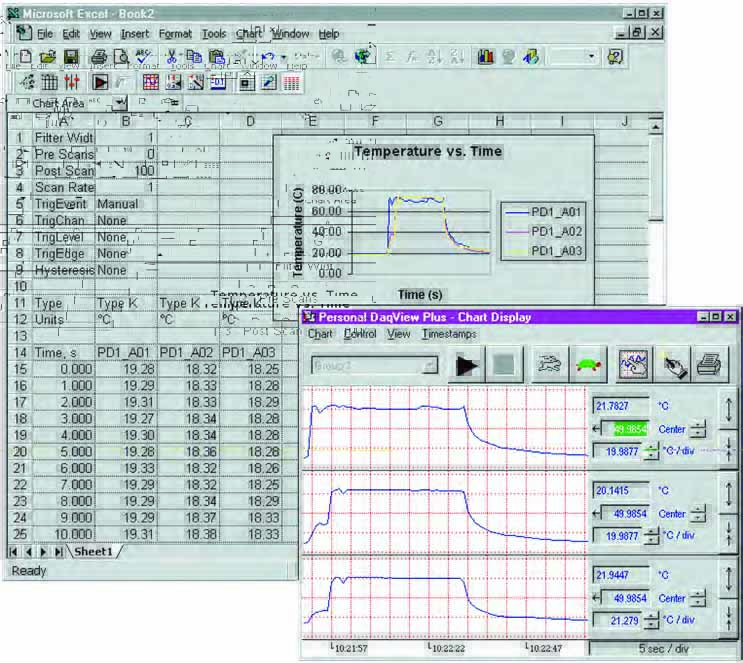The image size is (743, 663).
Task: Click the PD1_A01 legend entry in Excel chart
Action: 544,212
